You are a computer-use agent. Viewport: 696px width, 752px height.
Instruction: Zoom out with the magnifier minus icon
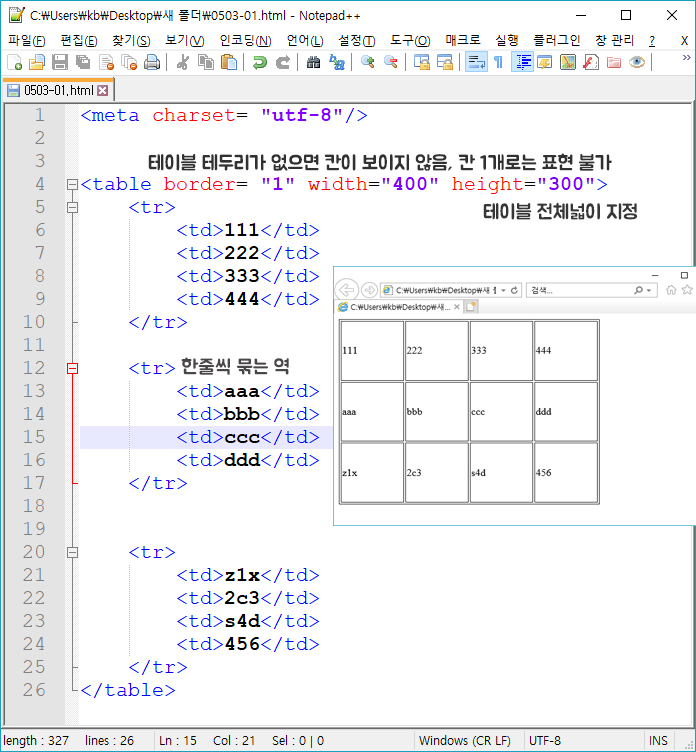pos(390,62)
